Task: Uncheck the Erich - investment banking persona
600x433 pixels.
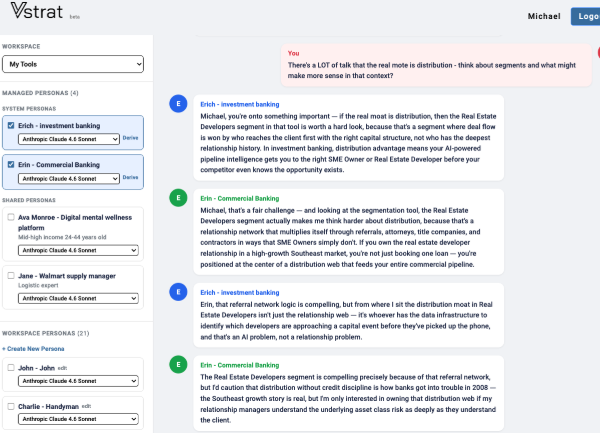Action: 11,125
